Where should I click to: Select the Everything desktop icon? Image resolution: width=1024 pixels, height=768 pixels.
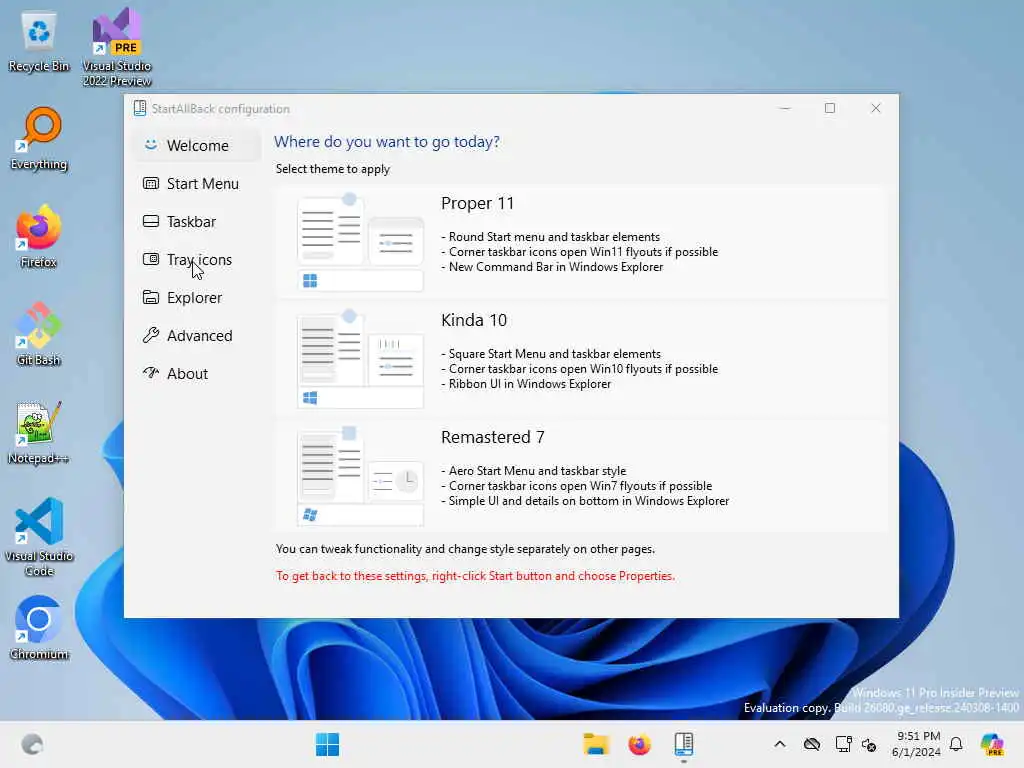click(39, 139)
